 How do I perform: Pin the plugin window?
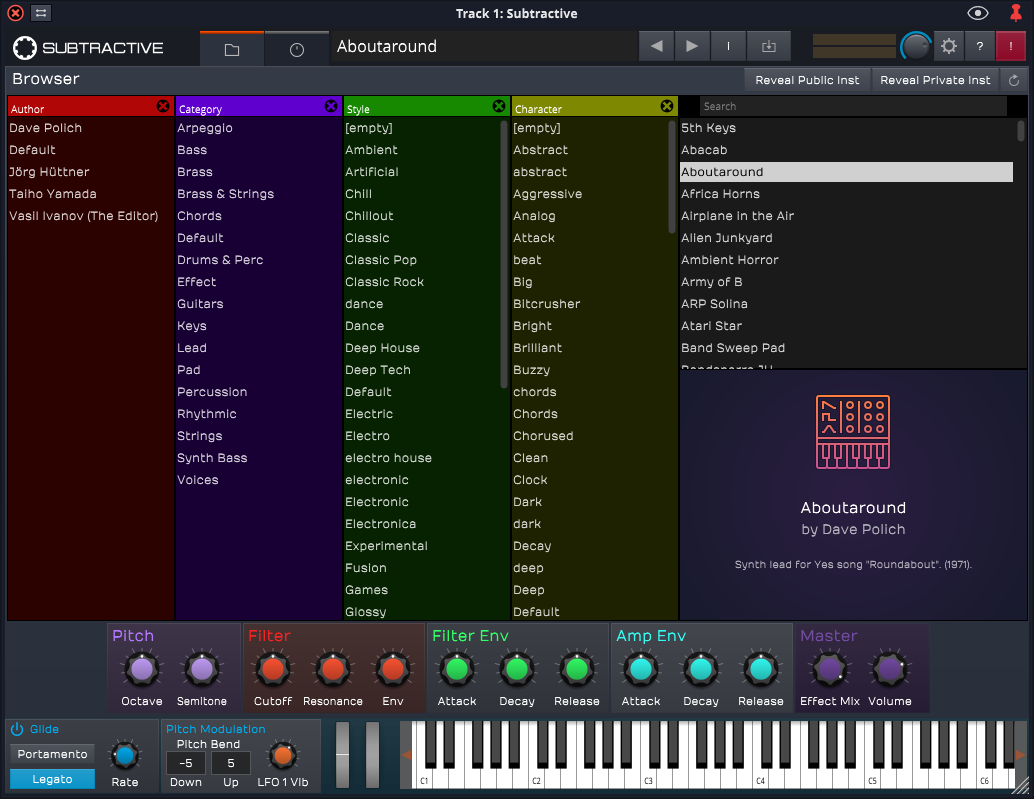(x=1016, y=13)
